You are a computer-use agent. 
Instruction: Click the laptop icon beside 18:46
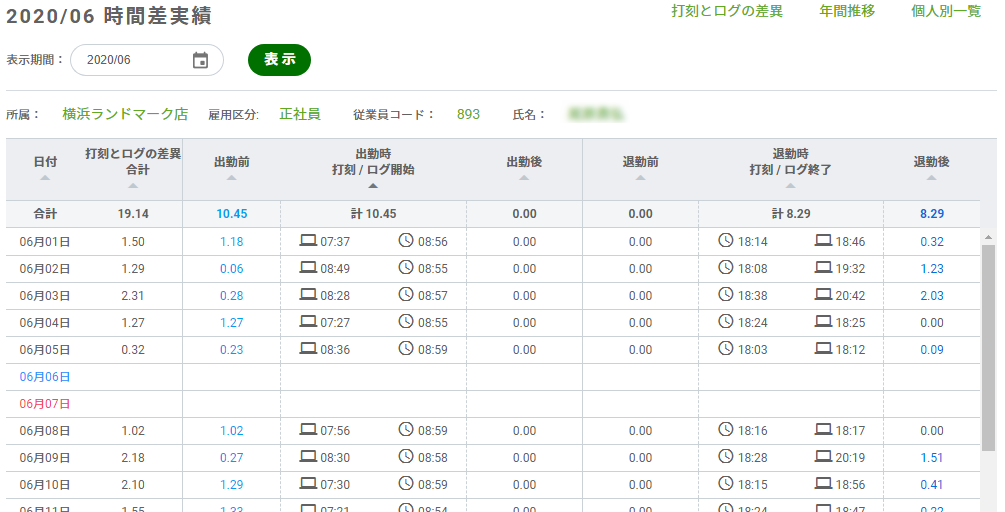pos(824,241)
